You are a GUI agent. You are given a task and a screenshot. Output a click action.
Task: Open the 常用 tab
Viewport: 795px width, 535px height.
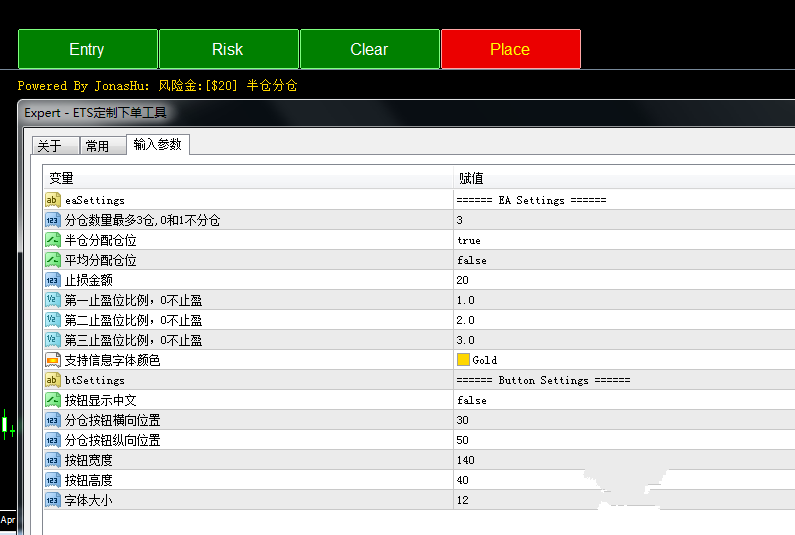(x=98, y=146)
